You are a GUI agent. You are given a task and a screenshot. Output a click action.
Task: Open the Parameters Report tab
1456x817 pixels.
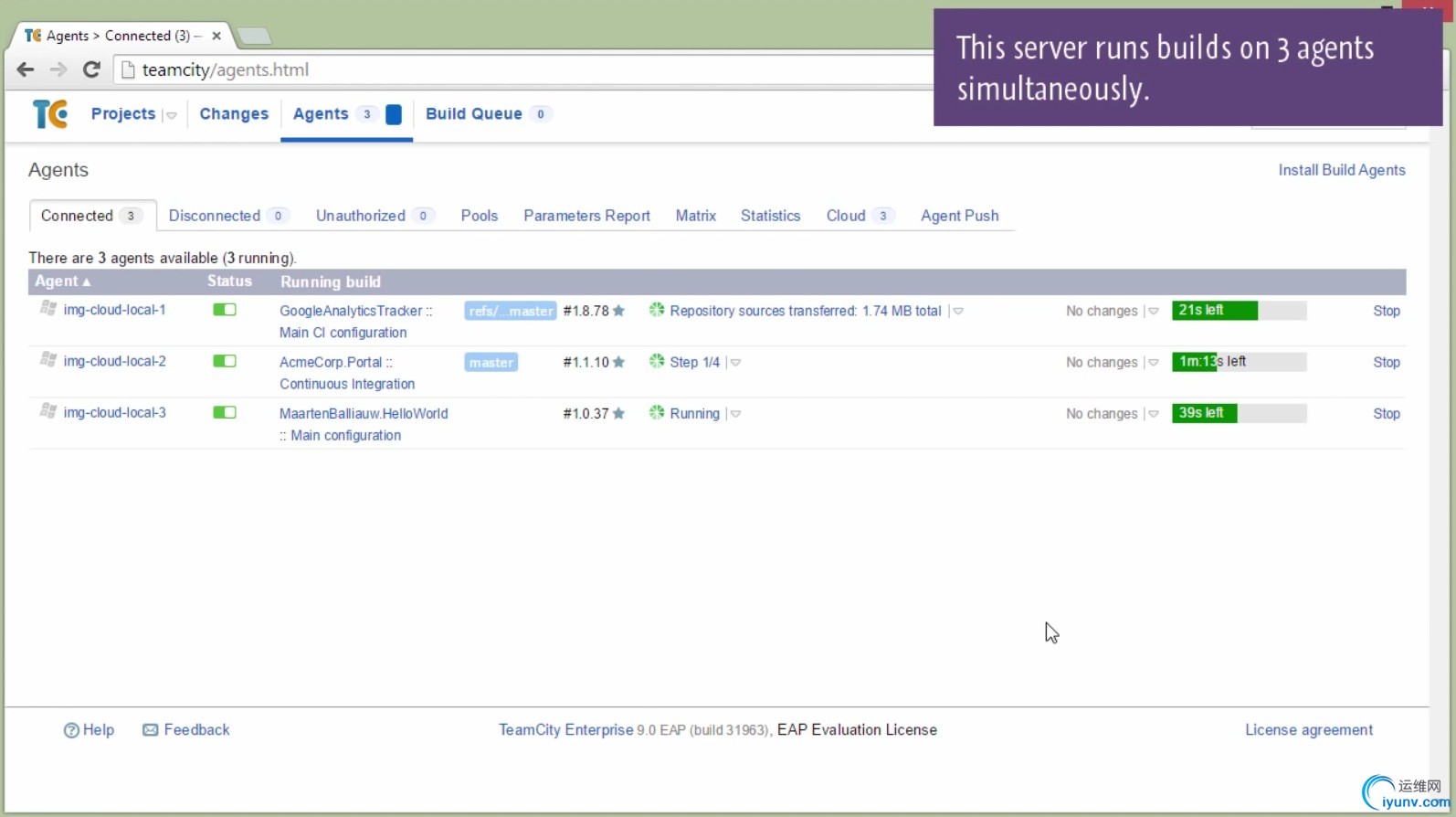[x=586, y=216]
